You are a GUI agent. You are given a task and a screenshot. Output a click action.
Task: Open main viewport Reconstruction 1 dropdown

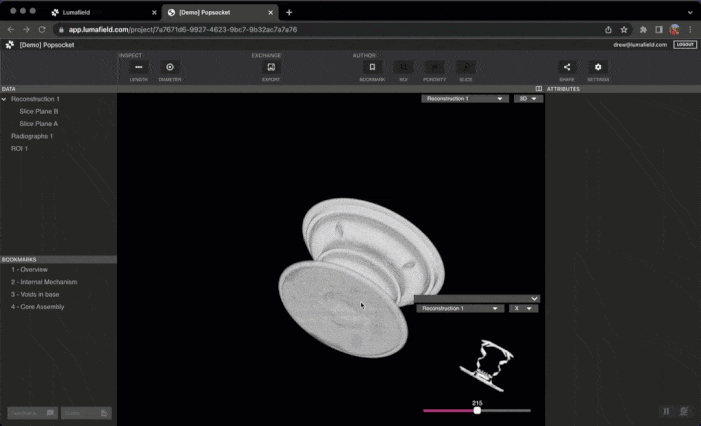(465, 98)
